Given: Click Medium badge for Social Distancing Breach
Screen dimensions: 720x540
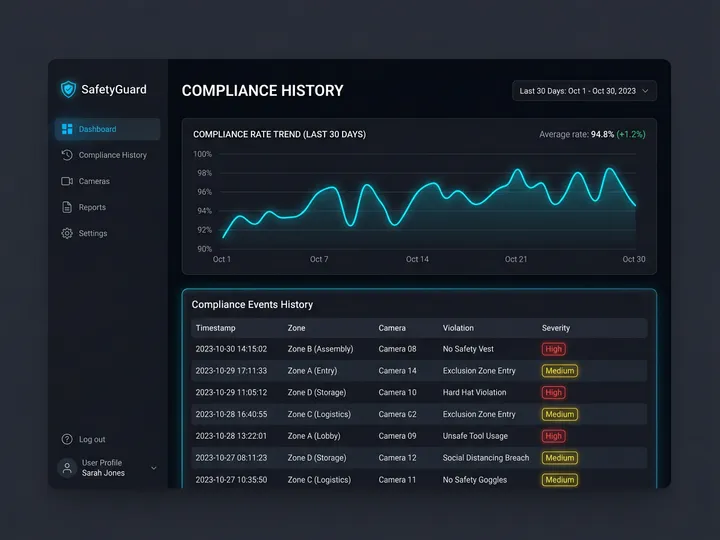Looking at the screenshot, I should pos(559,458).
